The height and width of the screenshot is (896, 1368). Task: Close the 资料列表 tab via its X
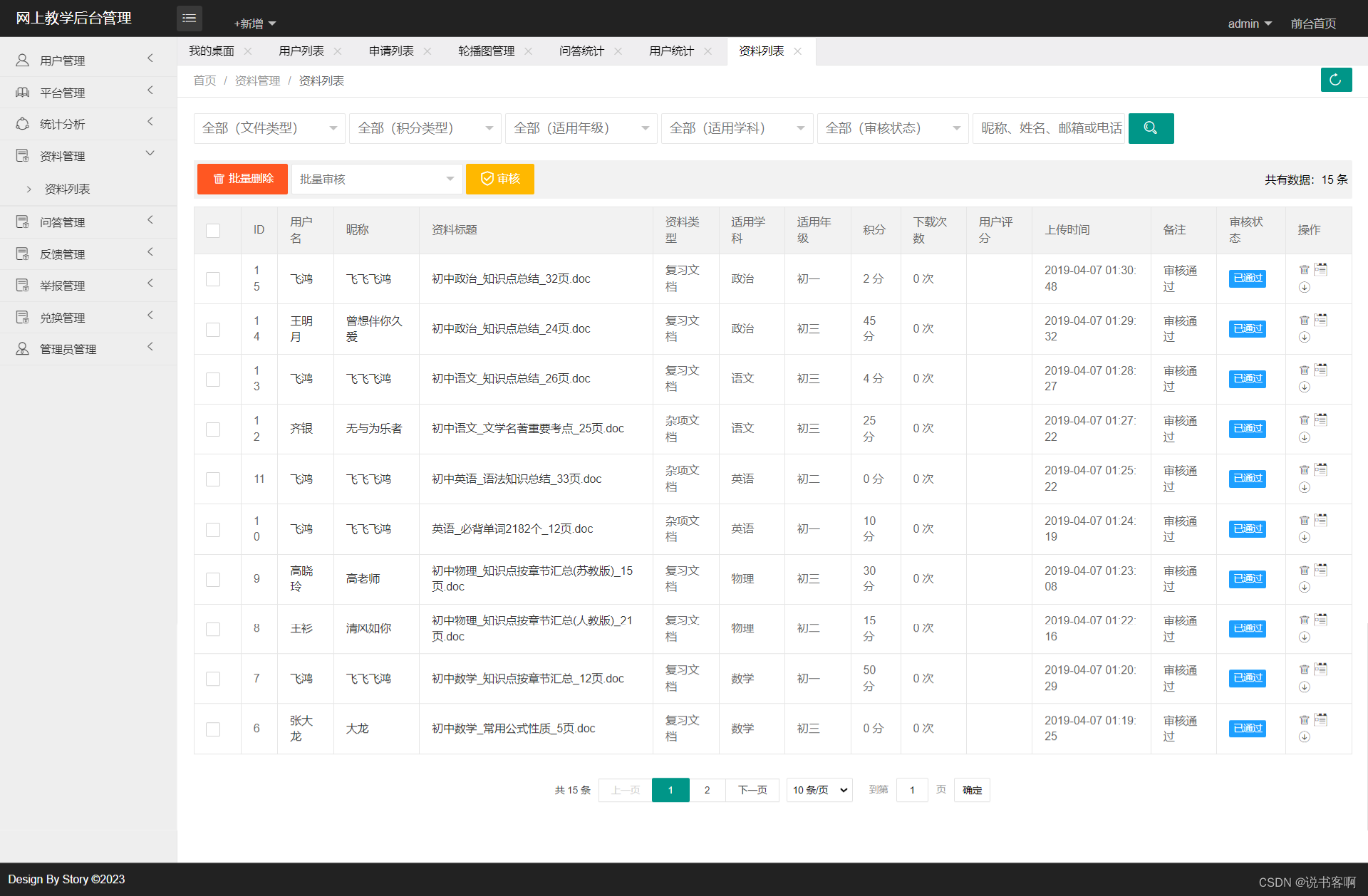click(798, 51)
